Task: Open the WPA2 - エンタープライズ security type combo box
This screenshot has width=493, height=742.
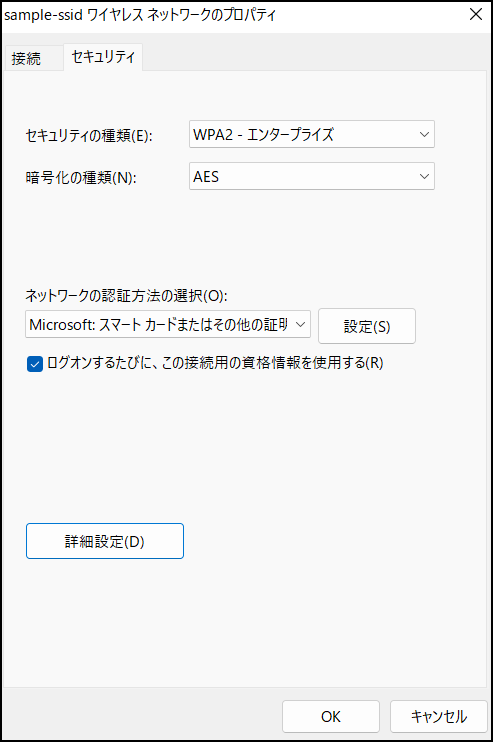Action: [311, 134]
